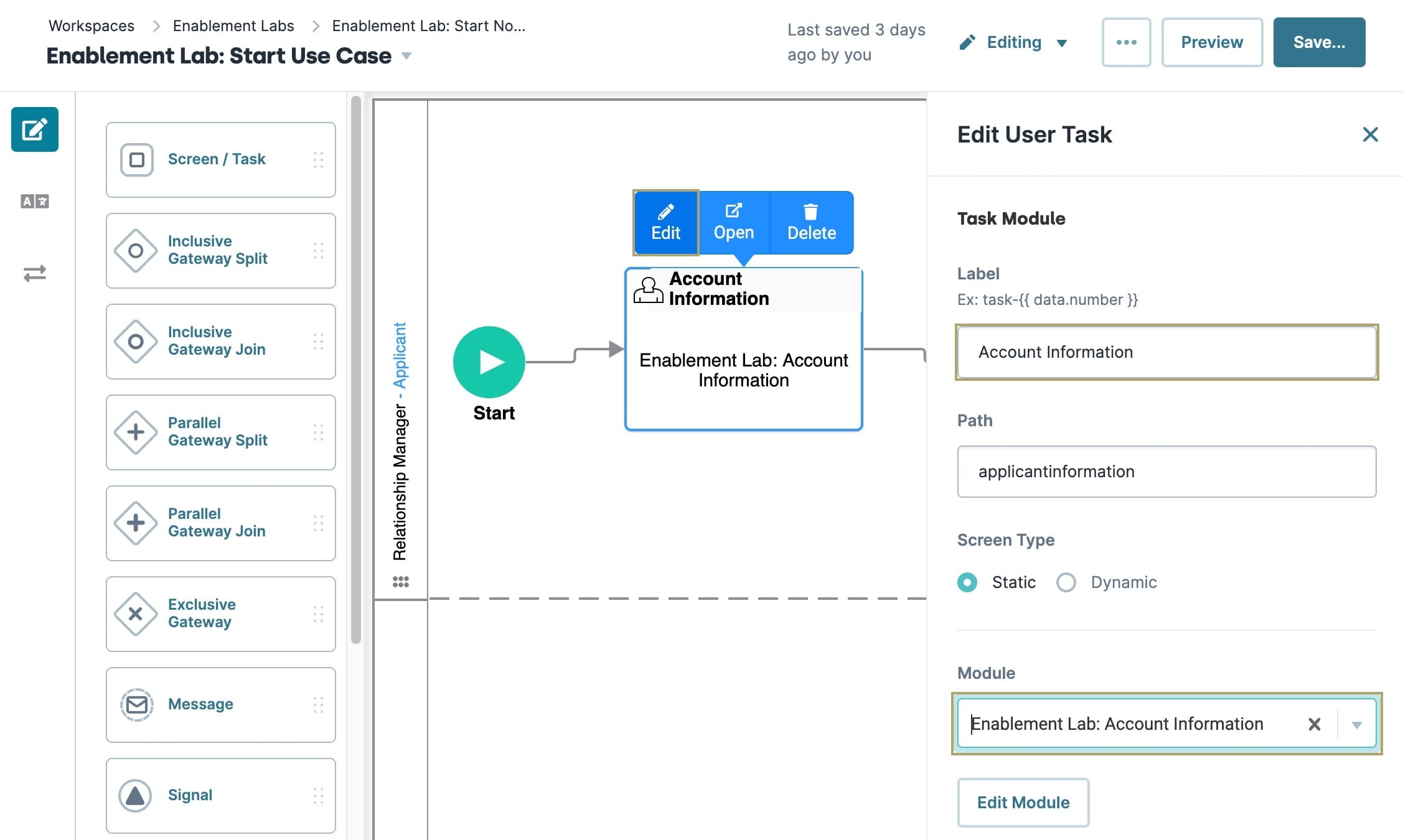Select the Exclusive Gateway X icon
Screen dimensions: 1403x840
click(x=136, y=614)
